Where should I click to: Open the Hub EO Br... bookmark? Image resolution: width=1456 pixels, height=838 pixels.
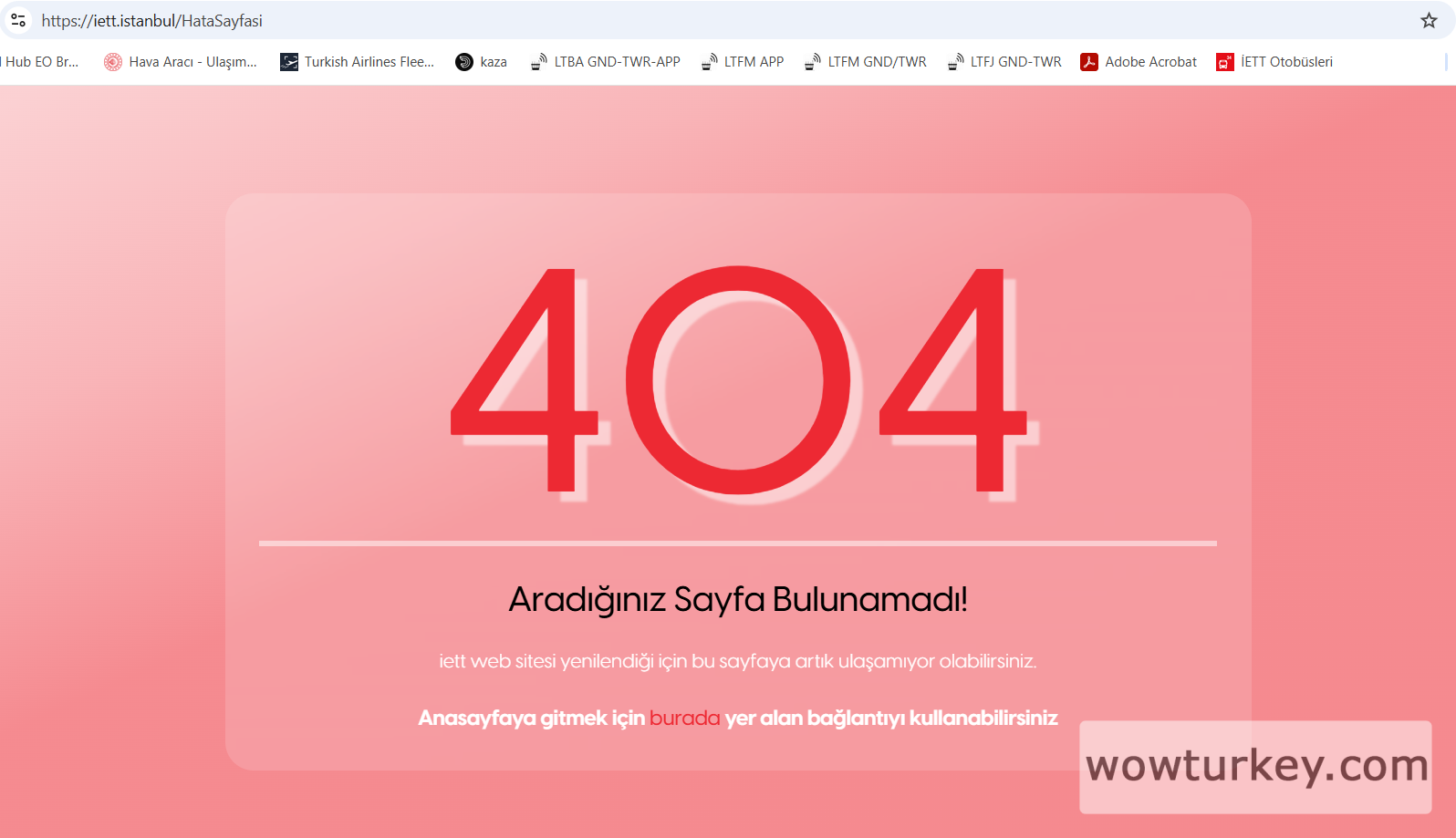point(40,62)
